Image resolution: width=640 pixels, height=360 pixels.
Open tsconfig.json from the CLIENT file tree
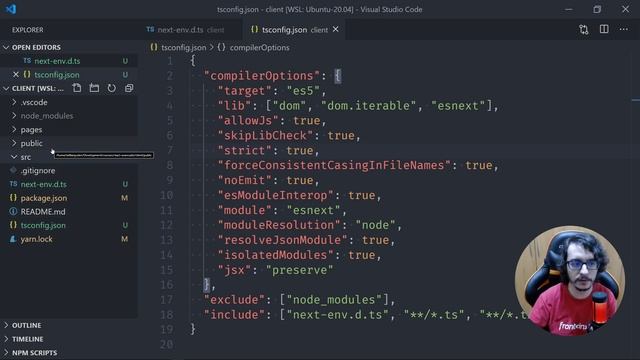tap(43, 225)
